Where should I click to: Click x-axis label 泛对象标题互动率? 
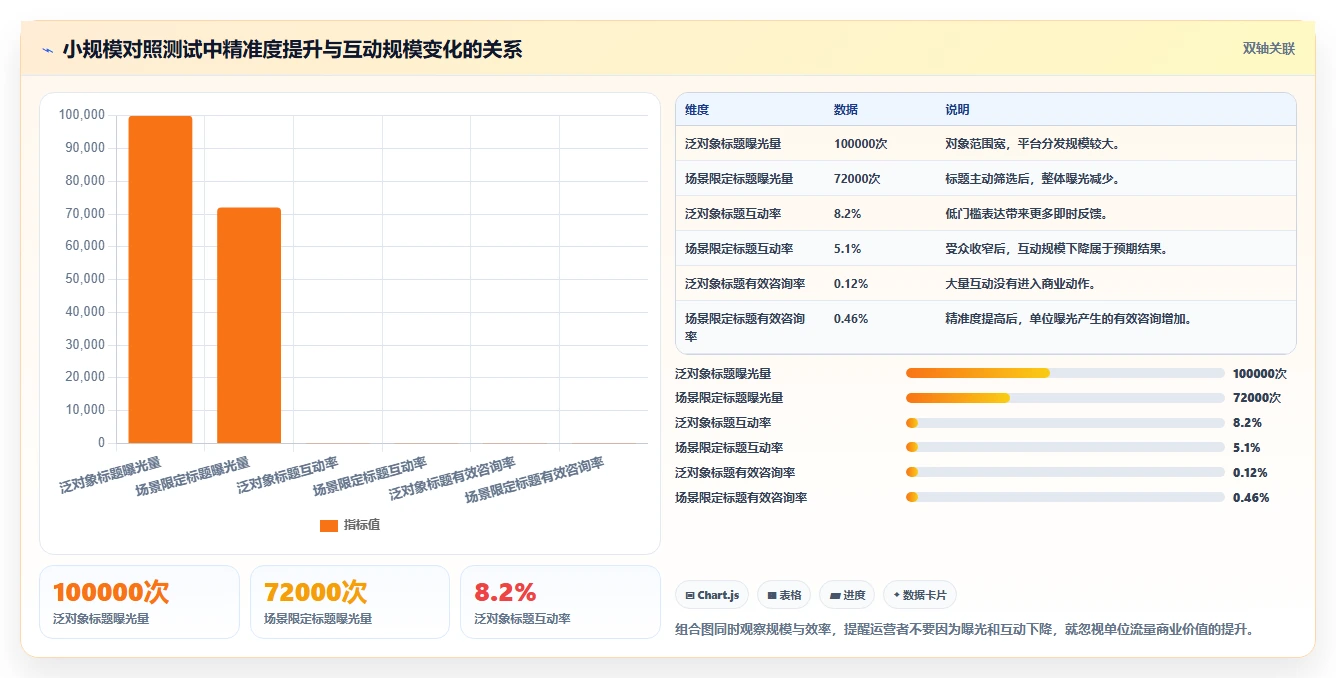(x=287, y=476)
